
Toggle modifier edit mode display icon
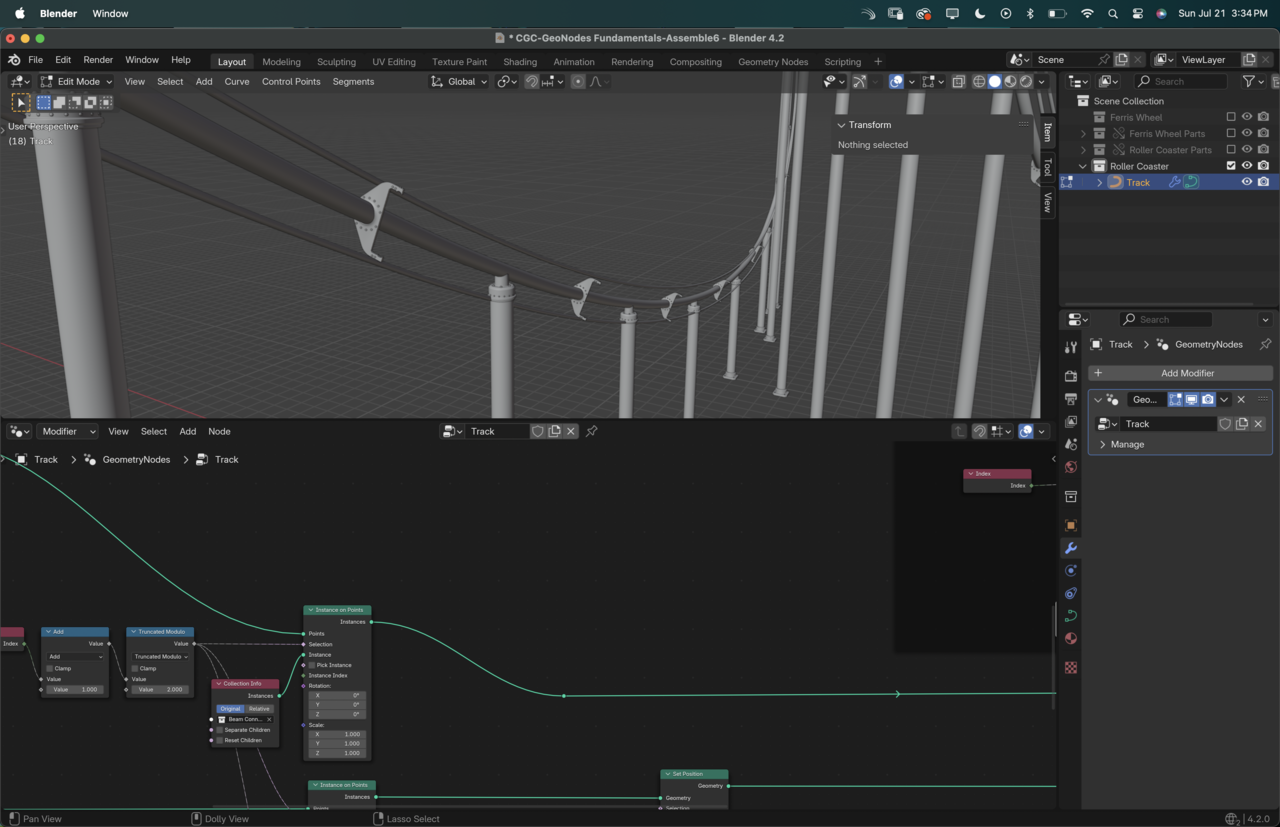point(1175,399)
